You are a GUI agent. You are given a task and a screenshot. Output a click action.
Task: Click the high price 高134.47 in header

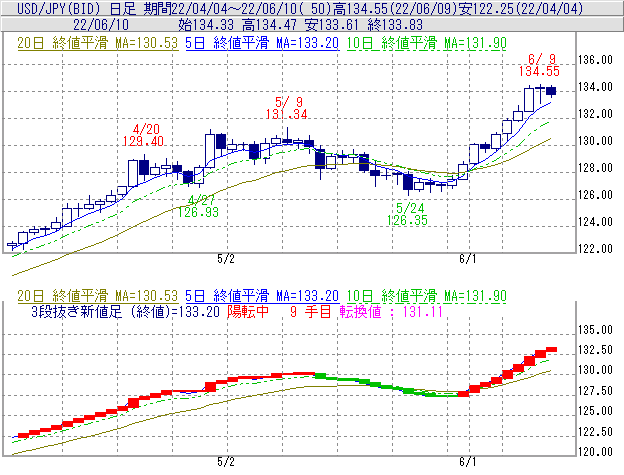(x=269, y=25)
